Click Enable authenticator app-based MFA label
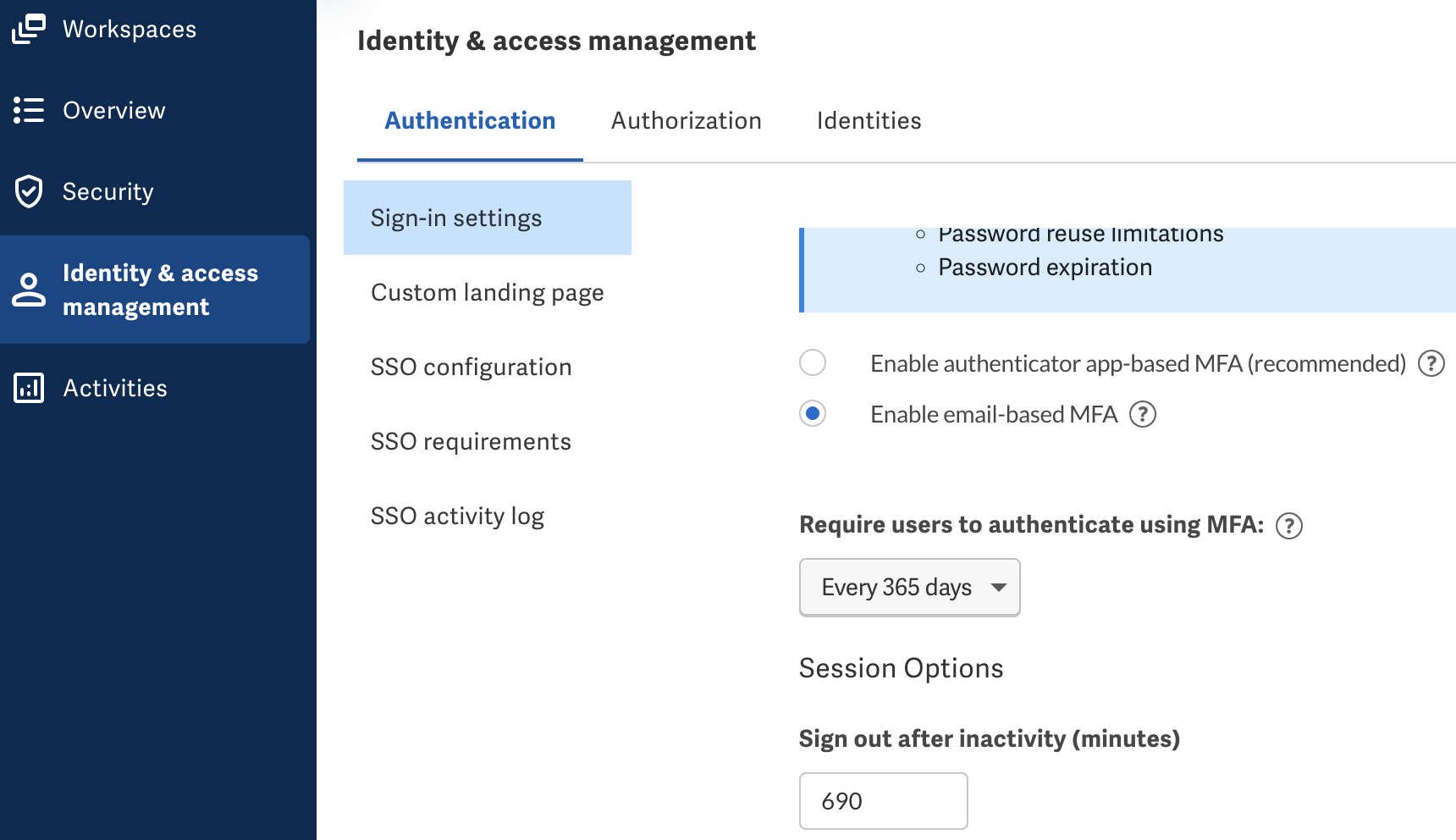This screenshot has height=840, width=1456. tap(1138, 363)
